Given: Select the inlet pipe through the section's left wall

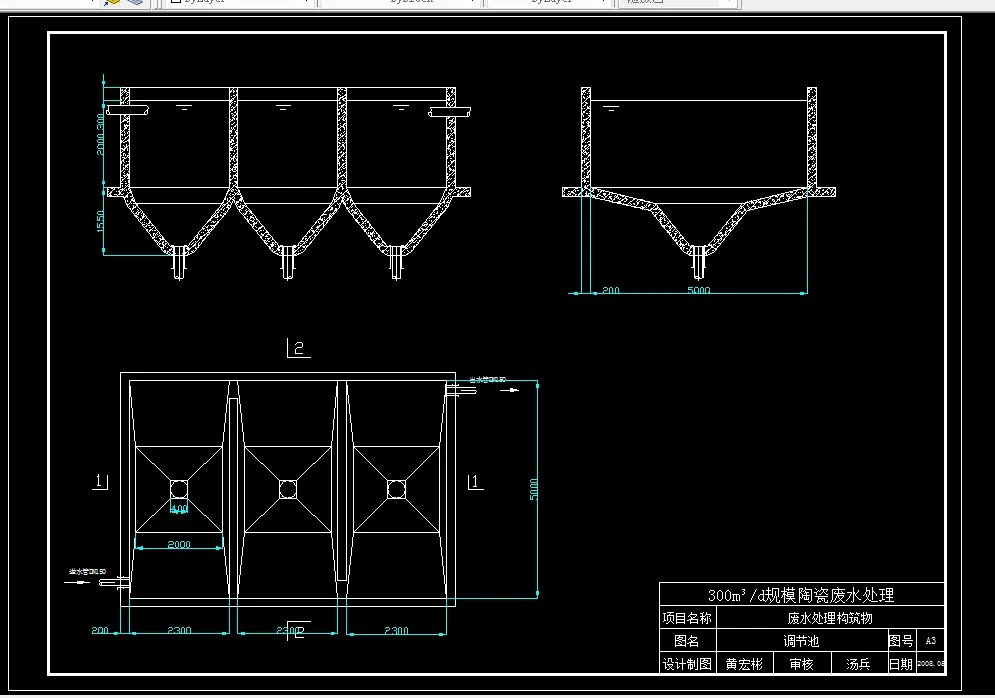Looking at the screenshot, I should tap(128, 111).
